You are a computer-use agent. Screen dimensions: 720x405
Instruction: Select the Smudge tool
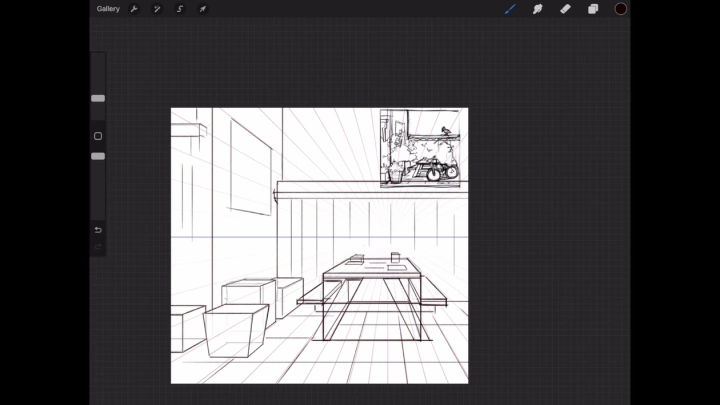click(537, 9)
